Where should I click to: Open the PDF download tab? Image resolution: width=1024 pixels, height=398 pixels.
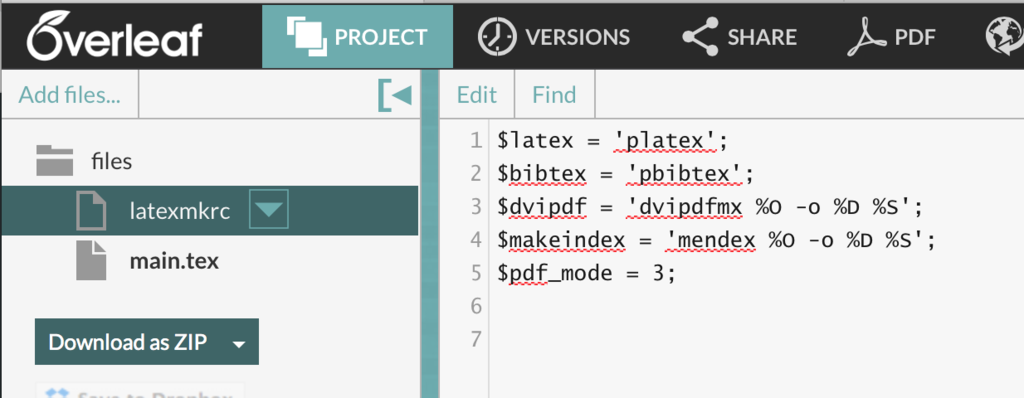click(891, 37)
